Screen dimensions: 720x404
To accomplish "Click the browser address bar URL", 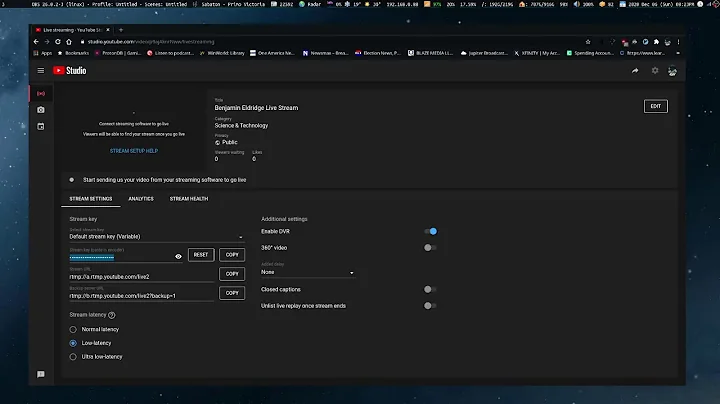I will coord(151,42).
